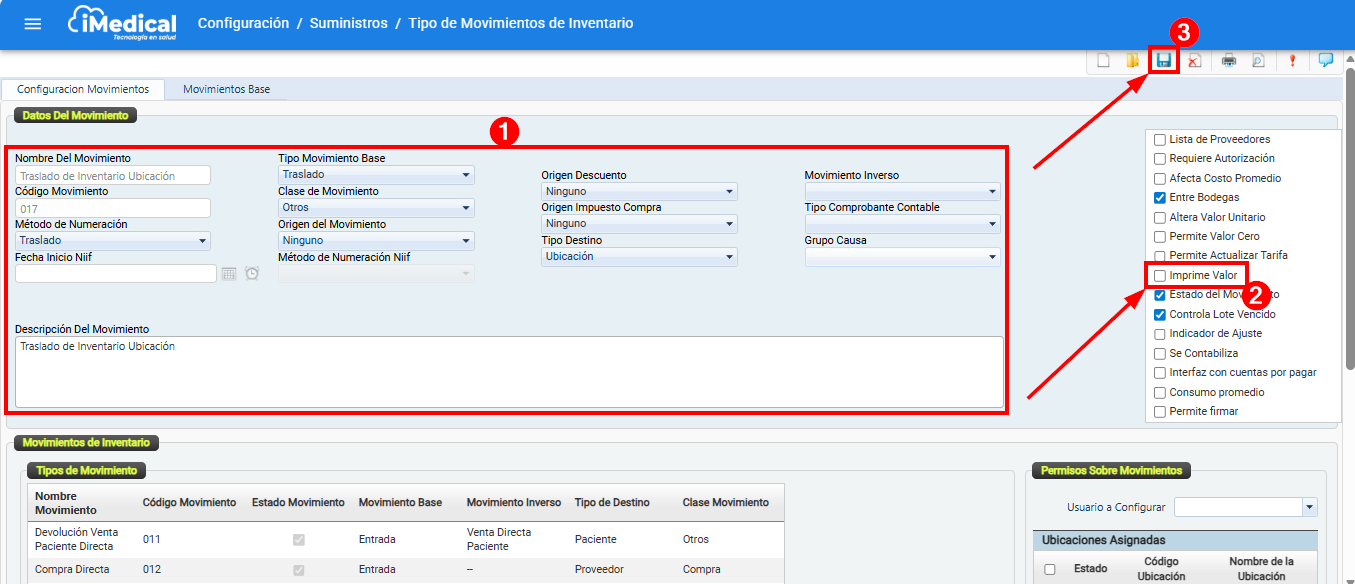Image resolution: width=1355 pixels, height=584 pixels.
Task: Click the yellow open folder icon
Action: 1132,60
